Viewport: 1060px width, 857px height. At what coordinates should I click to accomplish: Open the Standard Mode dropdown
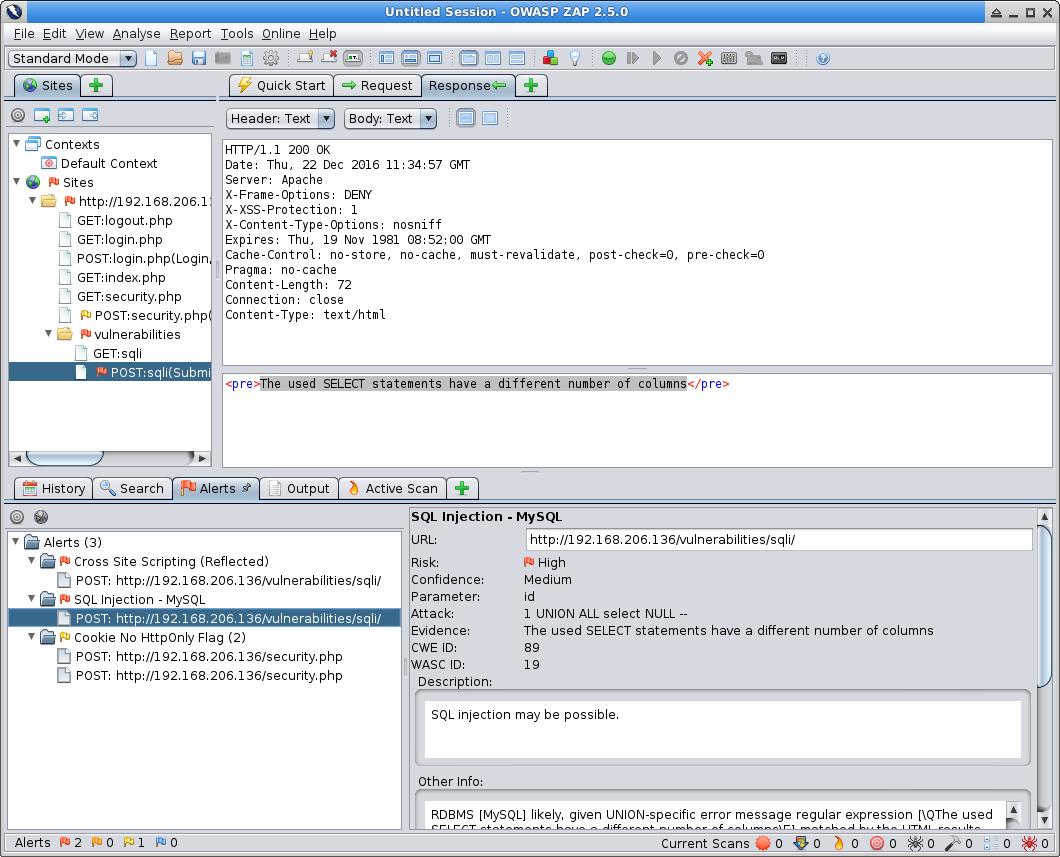72,58
